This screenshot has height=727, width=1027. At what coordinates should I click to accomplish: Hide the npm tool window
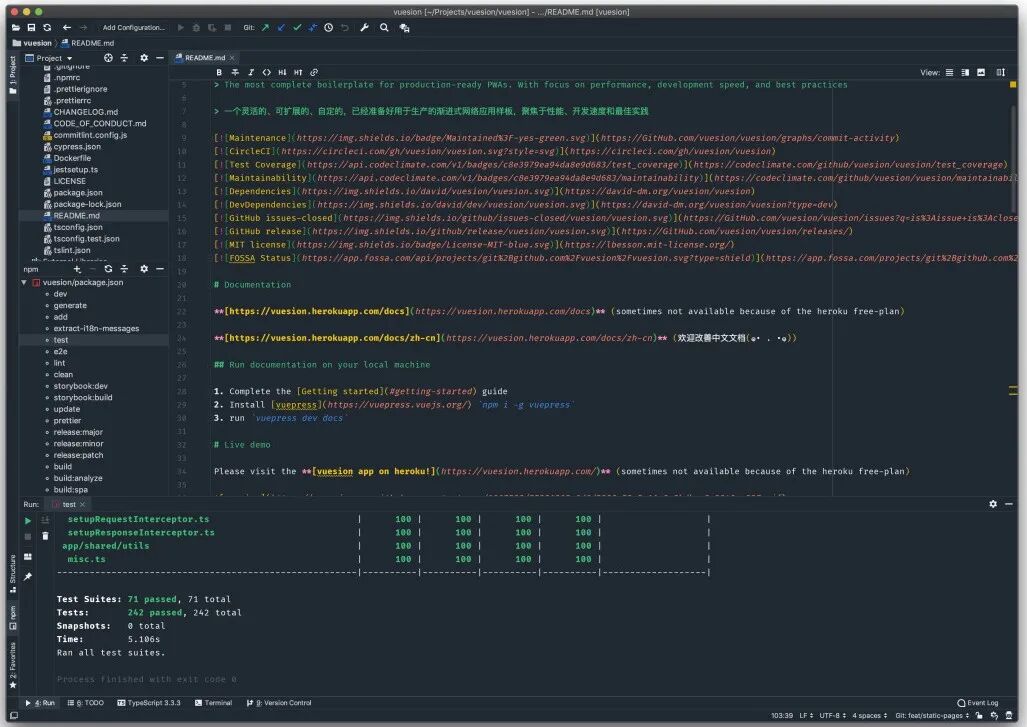160,269
